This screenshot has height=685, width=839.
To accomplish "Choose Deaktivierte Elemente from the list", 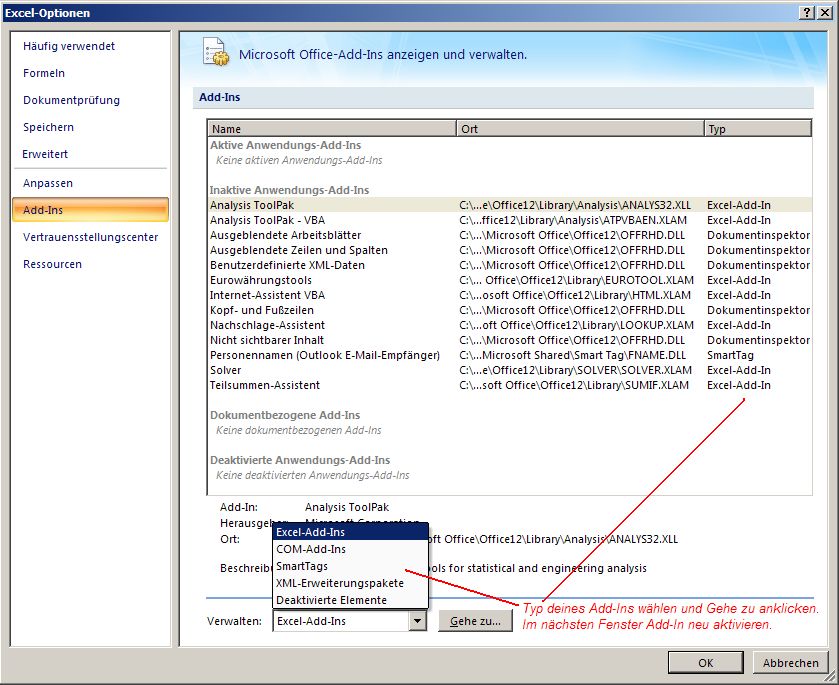I will [x=350, y=600].
